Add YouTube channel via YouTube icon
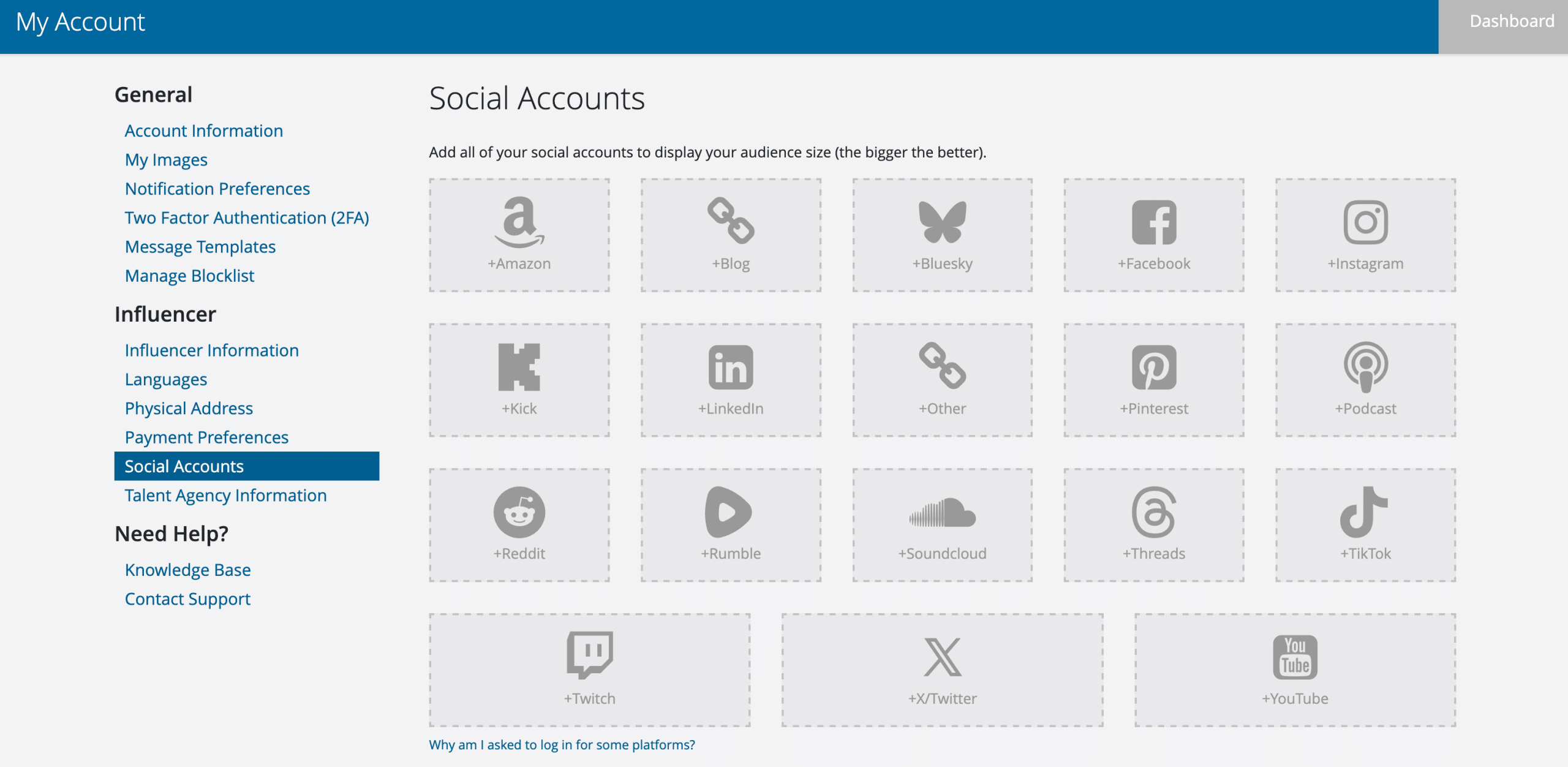 (x=1295, y=657)
